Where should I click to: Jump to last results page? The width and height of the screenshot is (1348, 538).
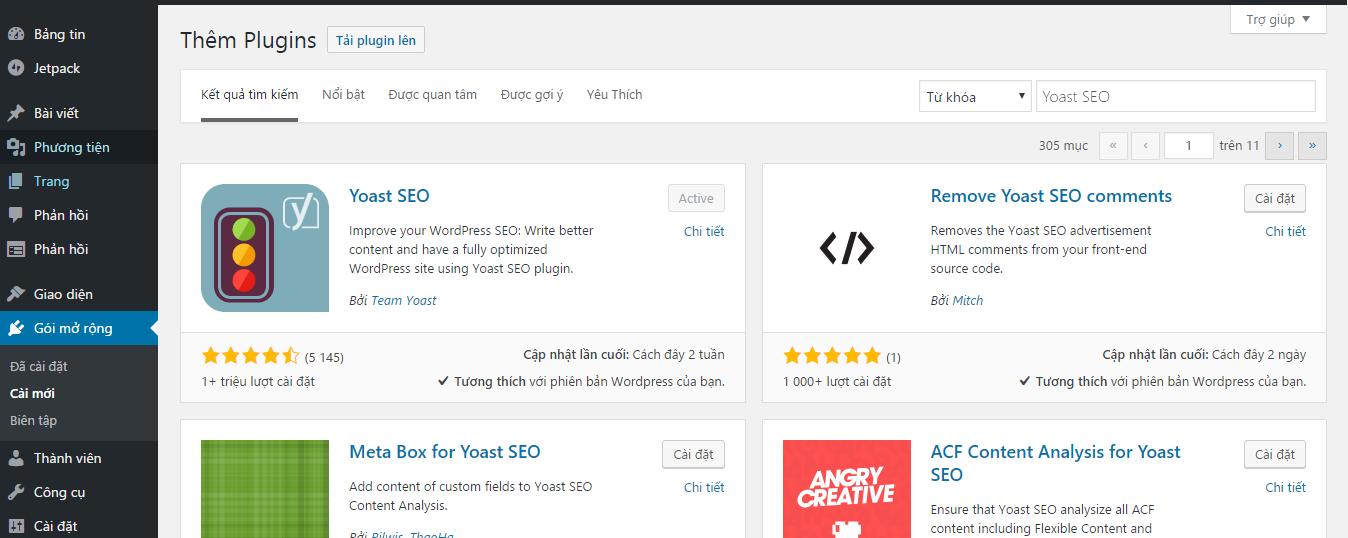[1313, 145]
